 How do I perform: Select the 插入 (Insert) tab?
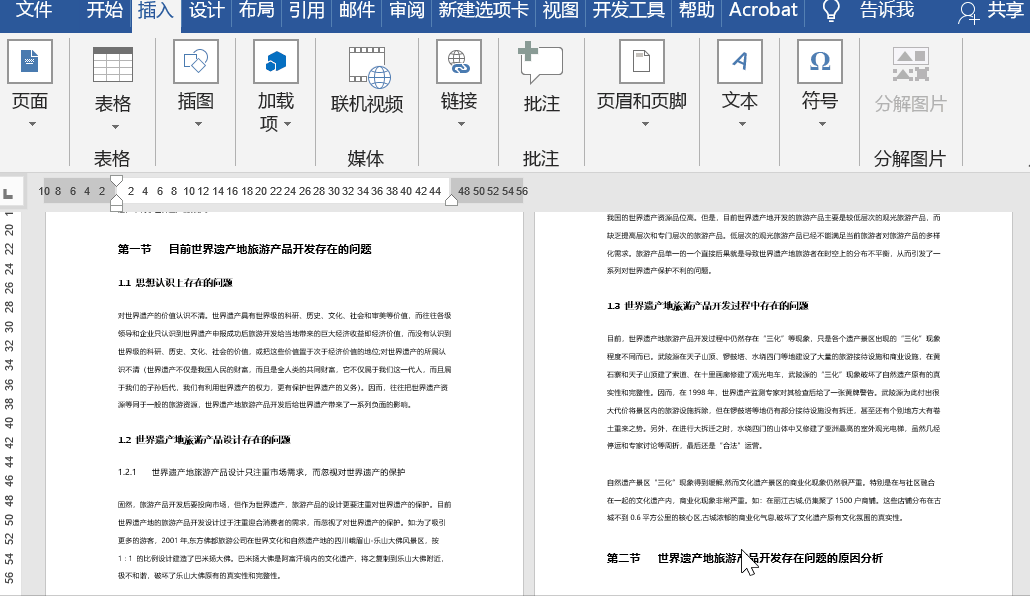pos(155,11)
